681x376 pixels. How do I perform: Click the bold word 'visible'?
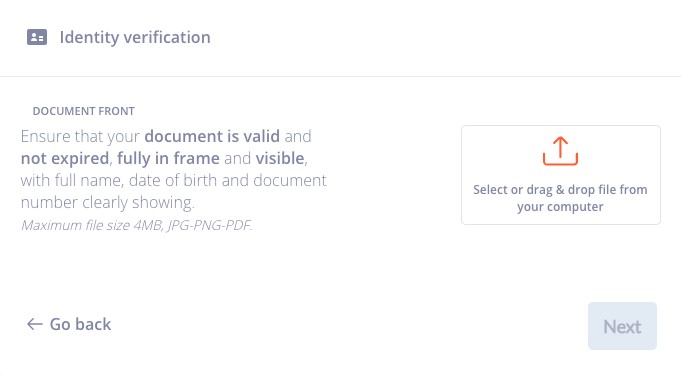point(280,158)
